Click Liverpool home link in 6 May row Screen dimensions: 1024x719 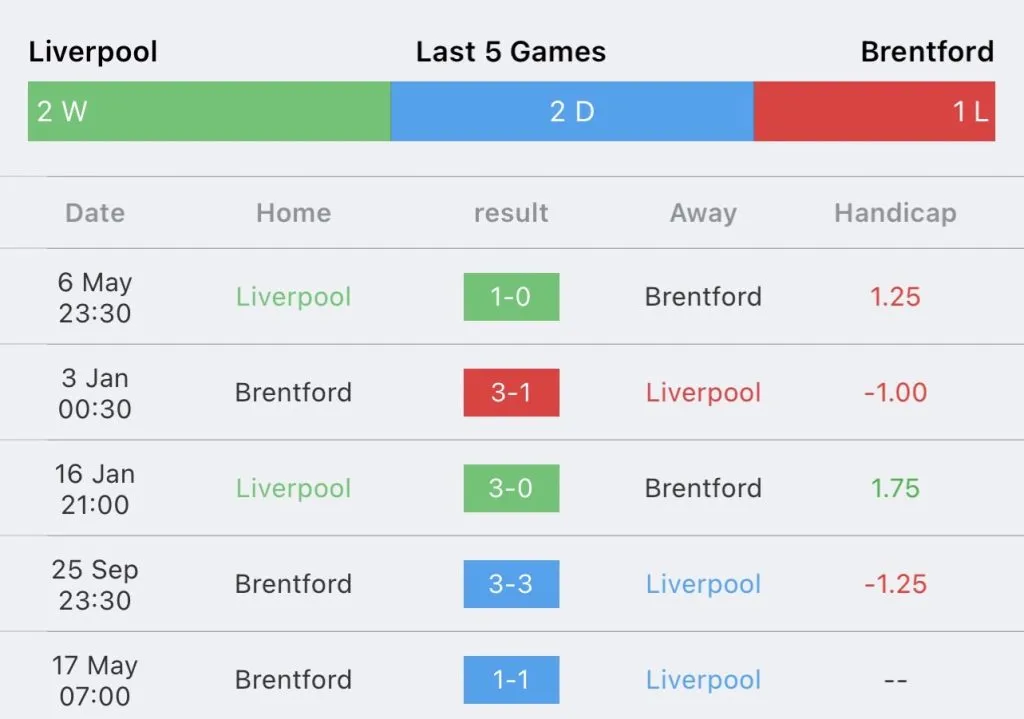(x=293, y=297)
